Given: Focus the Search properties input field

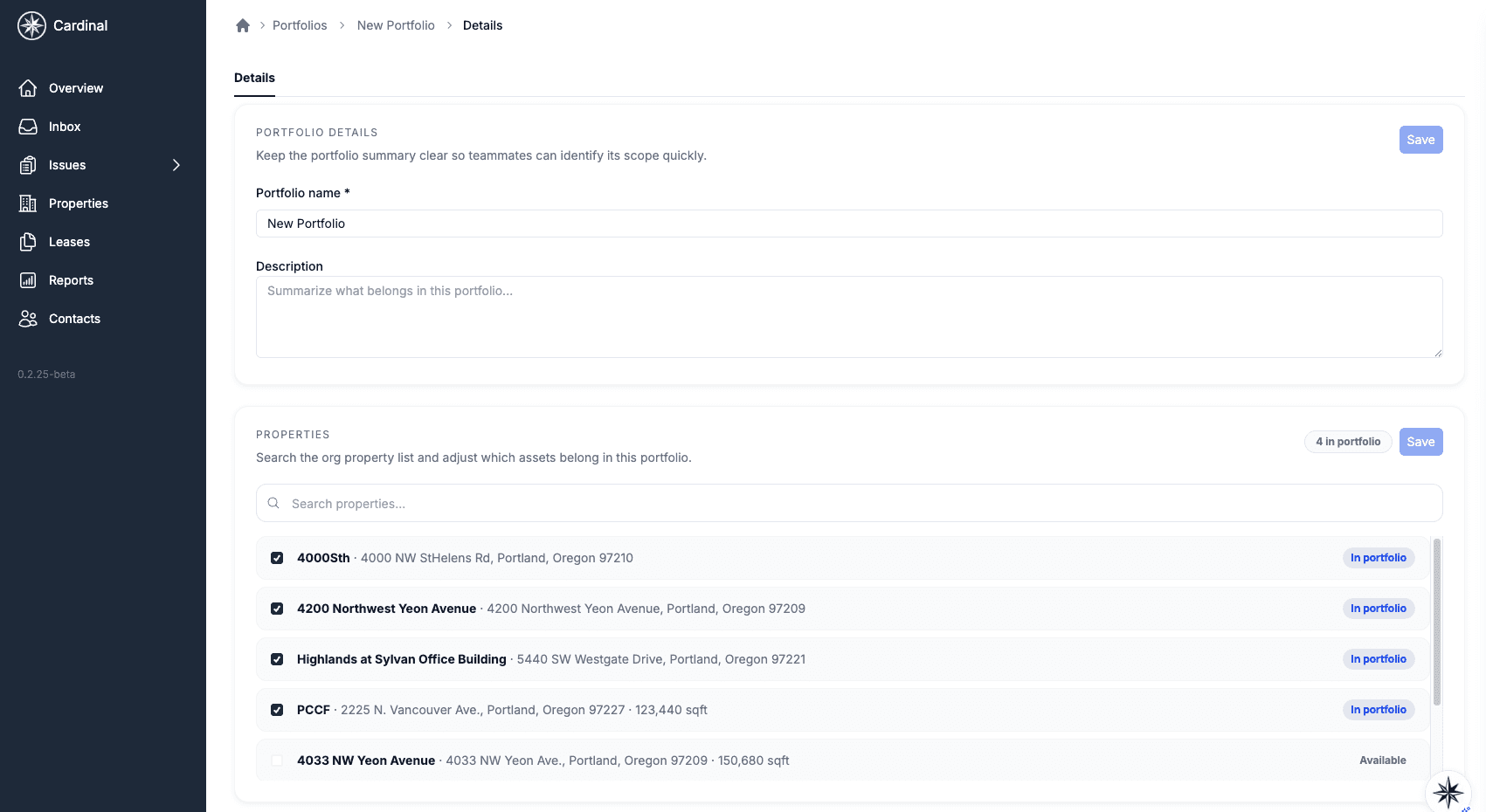Looking at the screenshot, I should point(849,504).
